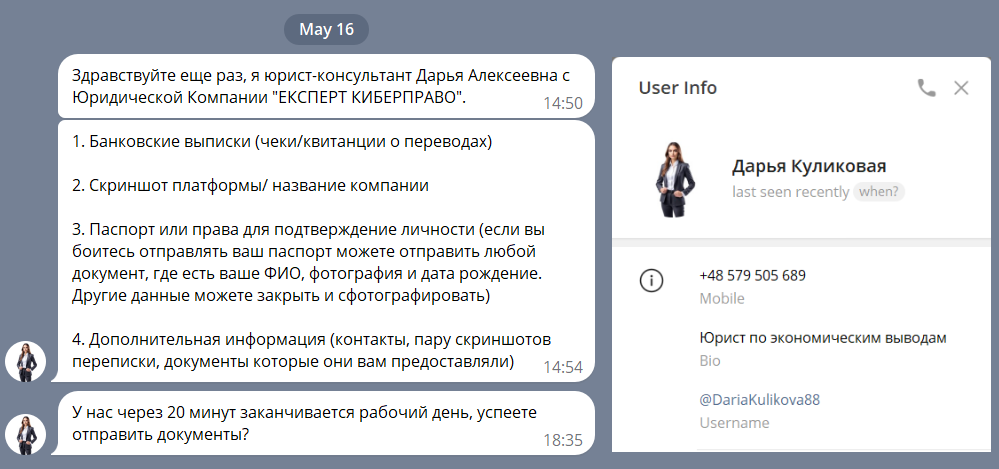Click sender avatar beside the 18:35 message
The width and height of the screenshot is (999, 469).
coord(25,434)
